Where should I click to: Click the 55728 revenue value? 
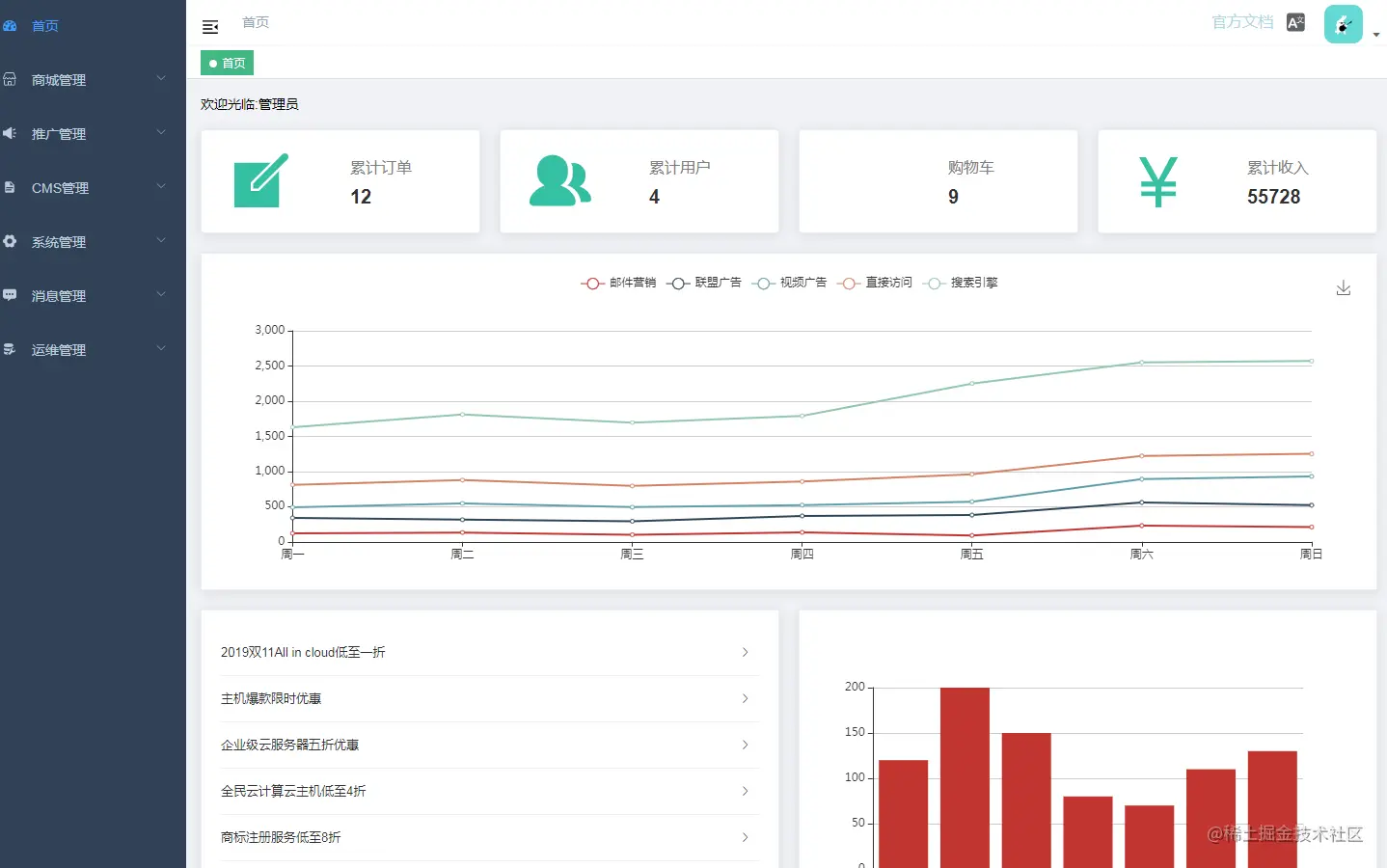pyautogui.click(x=1273, y=197)
